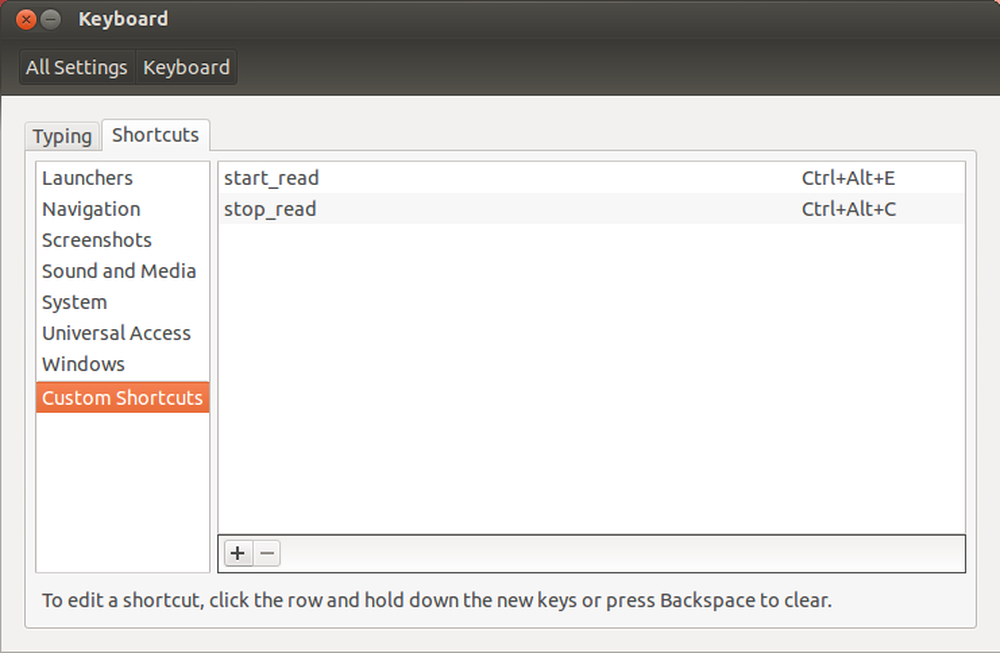
Task: Minimize the Keyboard window
Action: pyautogui.click(x=51, y=19)
